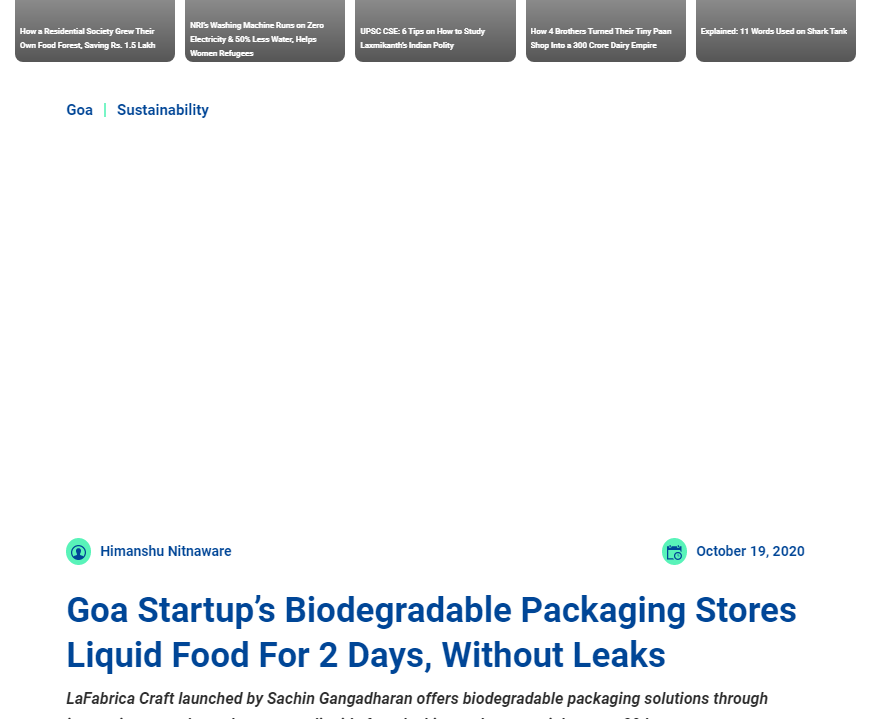Click the food forest article title text
Image resolution: width=870 pixels, height=719 pixels.
pos(88,38)
